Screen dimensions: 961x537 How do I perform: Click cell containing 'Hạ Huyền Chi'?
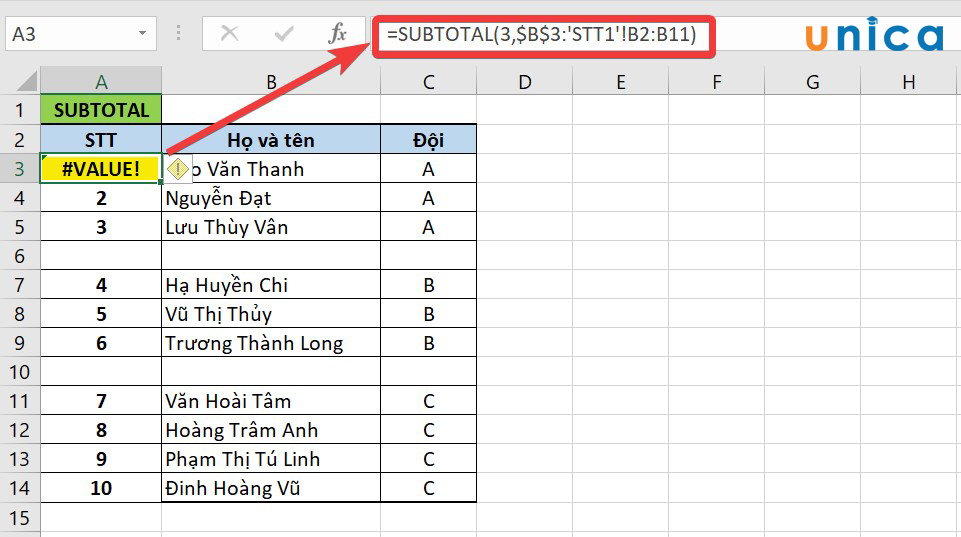(271, 285)
